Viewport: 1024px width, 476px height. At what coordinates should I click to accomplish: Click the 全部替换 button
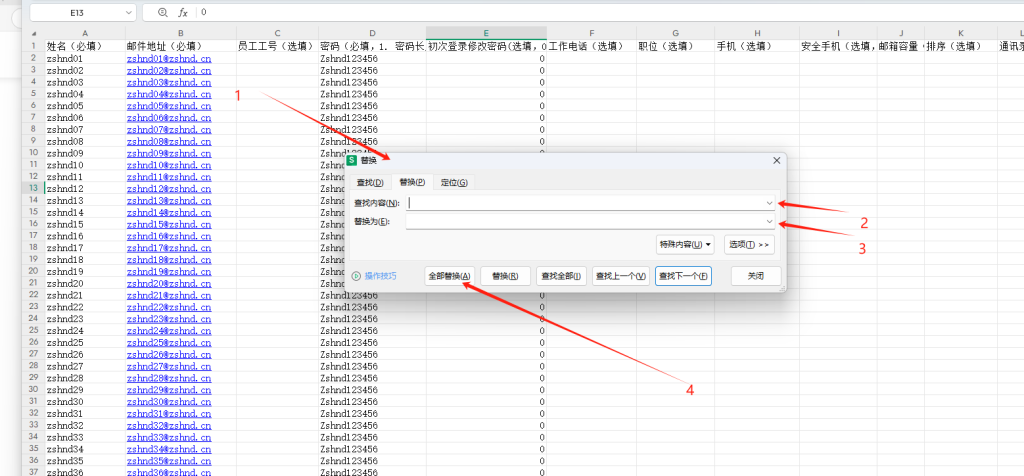[450, 276]
